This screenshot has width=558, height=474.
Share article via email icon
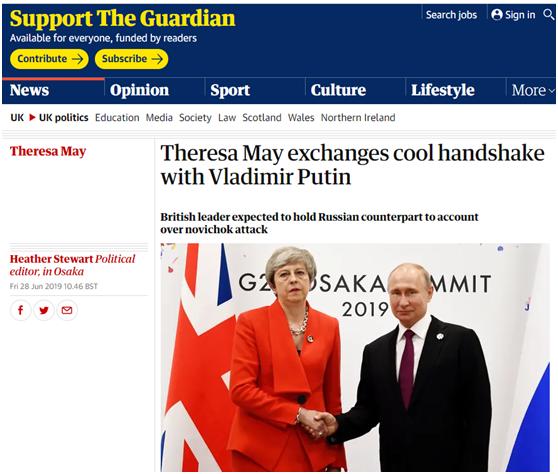click(67, 310)
